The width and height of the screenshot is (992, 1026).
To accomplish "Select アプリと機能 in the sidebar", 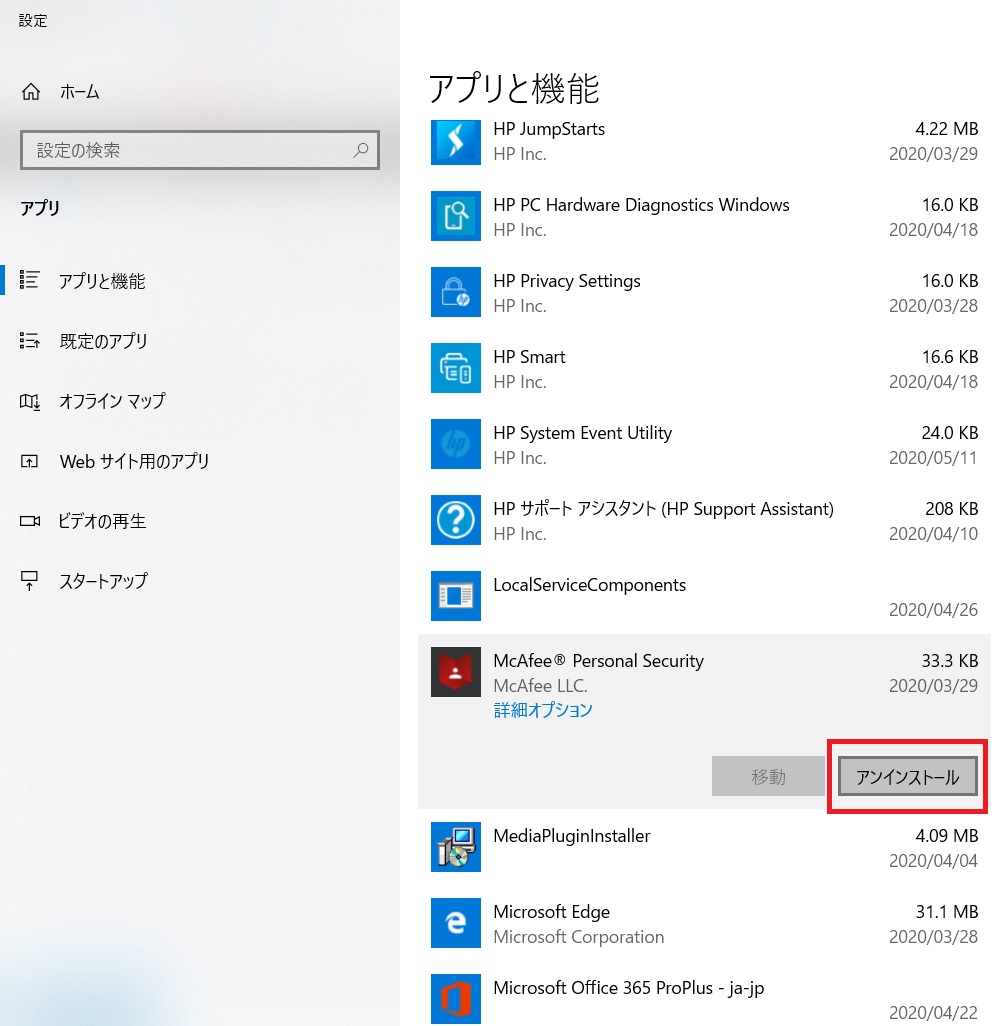I will 102,281.
